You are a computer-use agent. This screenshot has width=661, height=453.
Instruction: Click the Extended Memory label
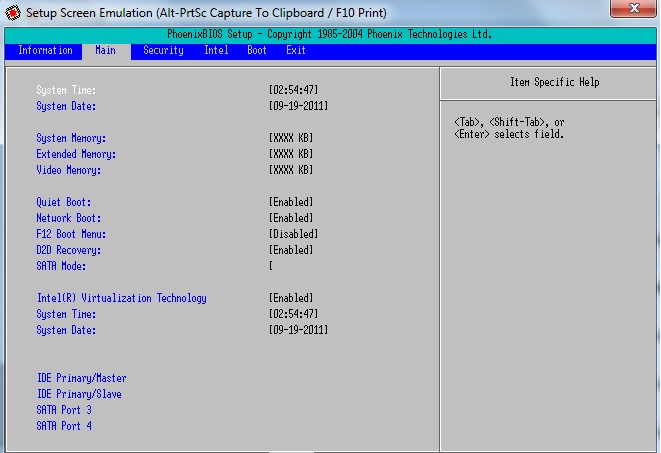pos(76,154)
